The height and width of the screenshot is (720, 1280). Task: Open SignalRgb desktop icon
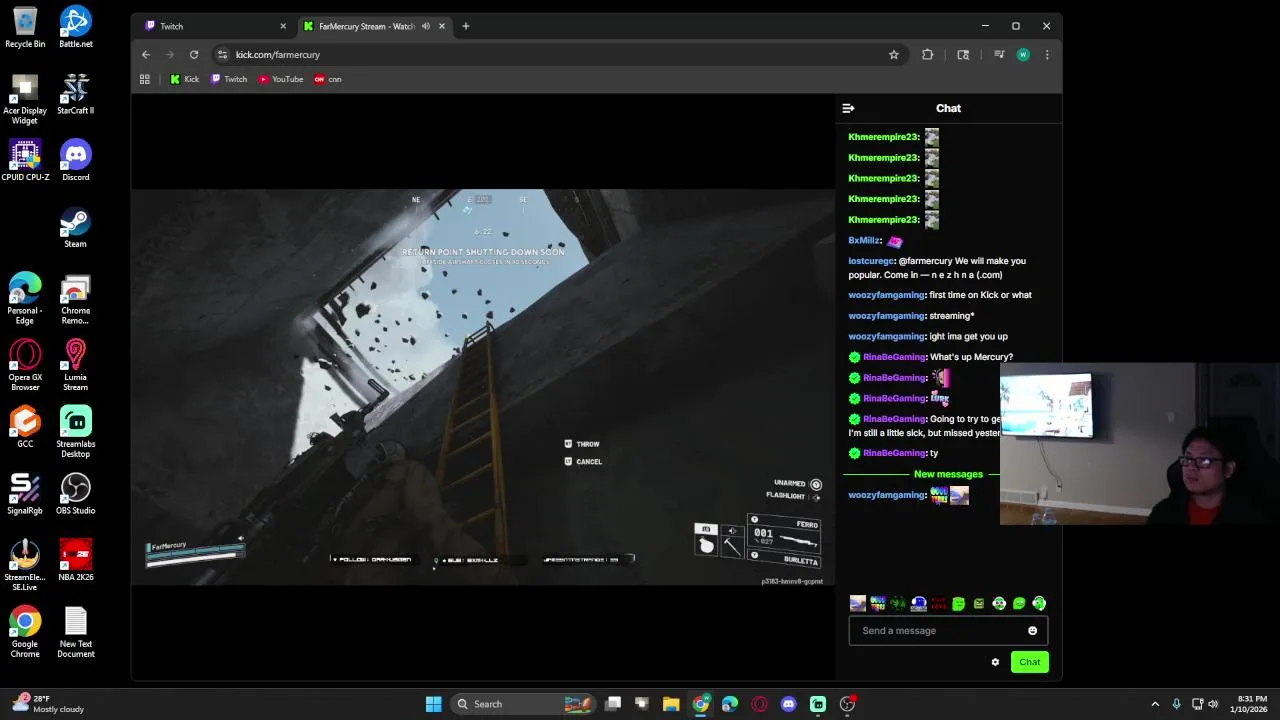click(x=25, y=494)
